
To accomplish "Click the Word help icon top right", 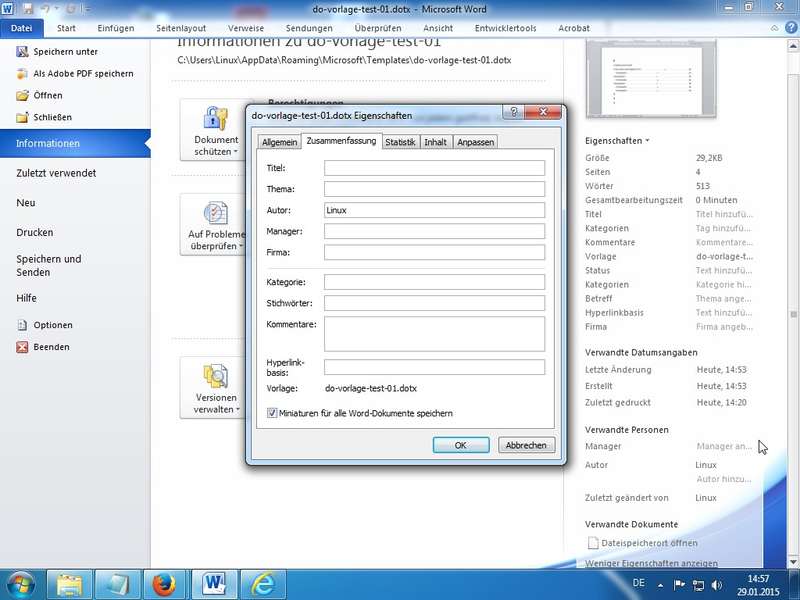I will click(x=791, y=28).
